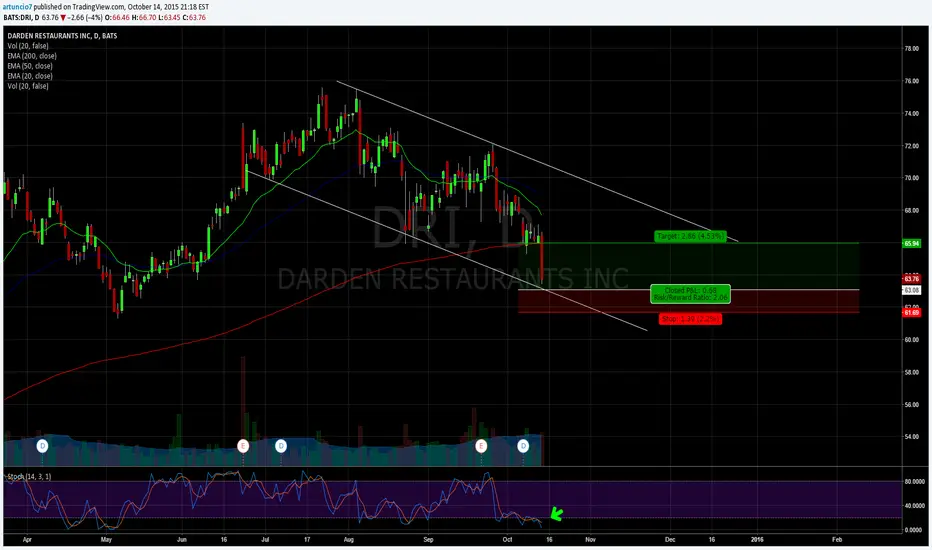Select the green Target: 2.86 (4.53%) label
Image resolution: width=932 pixels, height=550 pixels.
click(x=690, y=236)
